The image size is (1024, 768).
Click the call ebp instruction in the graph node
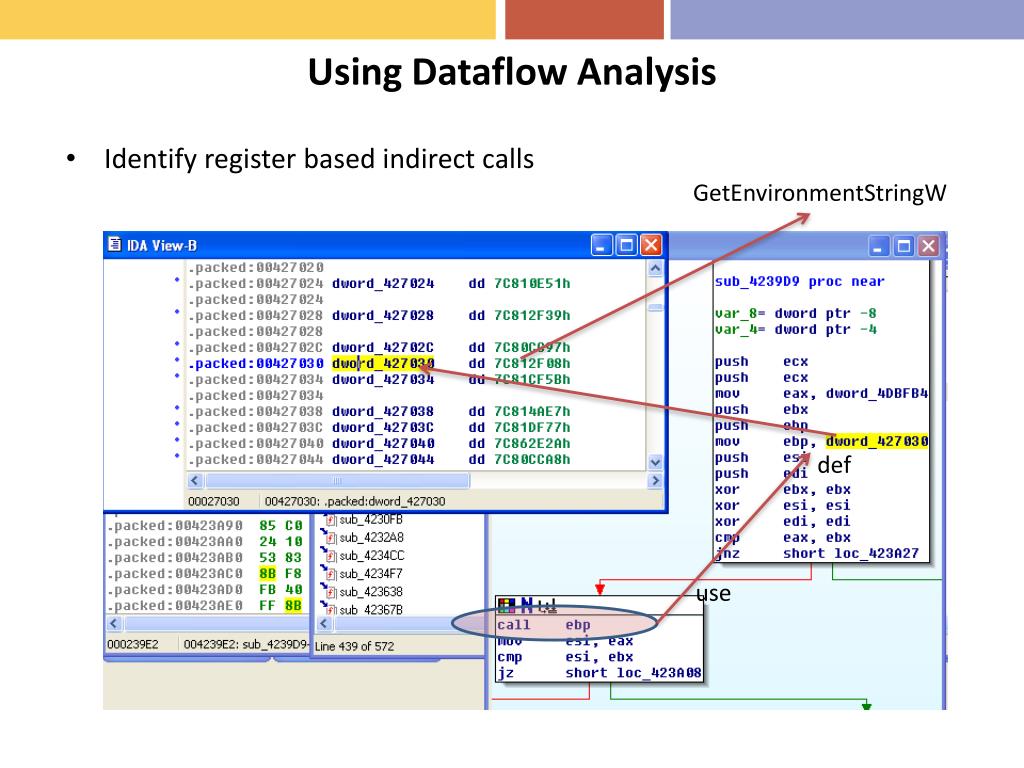point(543,625)
